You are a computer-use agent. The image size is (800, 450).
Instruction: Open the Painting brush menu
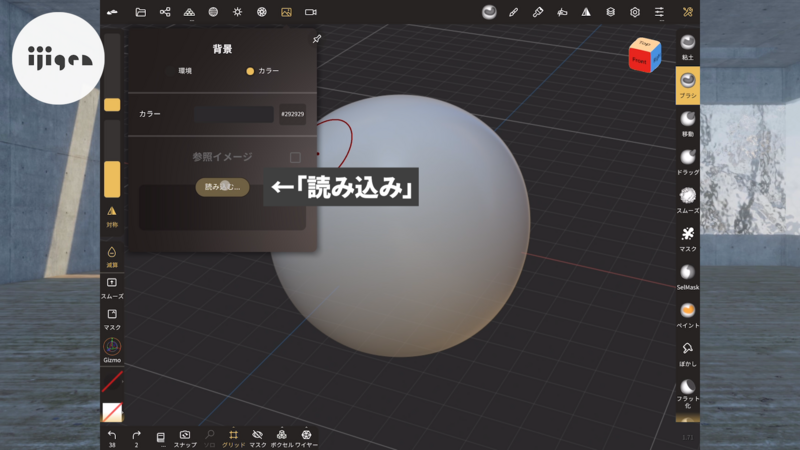pyautogui.click(x=538, y=12)
